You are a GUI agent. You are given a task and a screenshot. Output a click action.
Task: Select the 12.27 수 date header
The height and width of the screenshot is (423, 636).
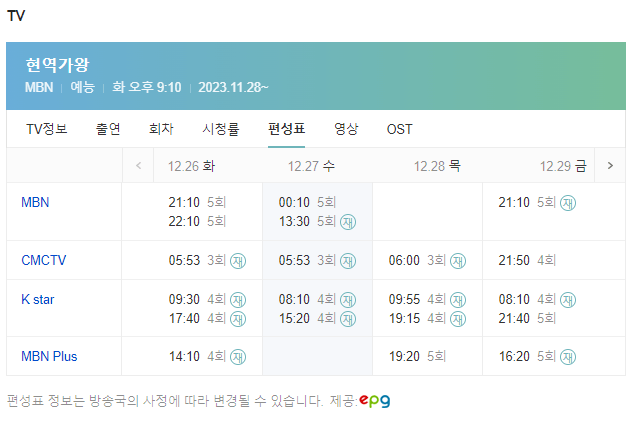(311, 166)
